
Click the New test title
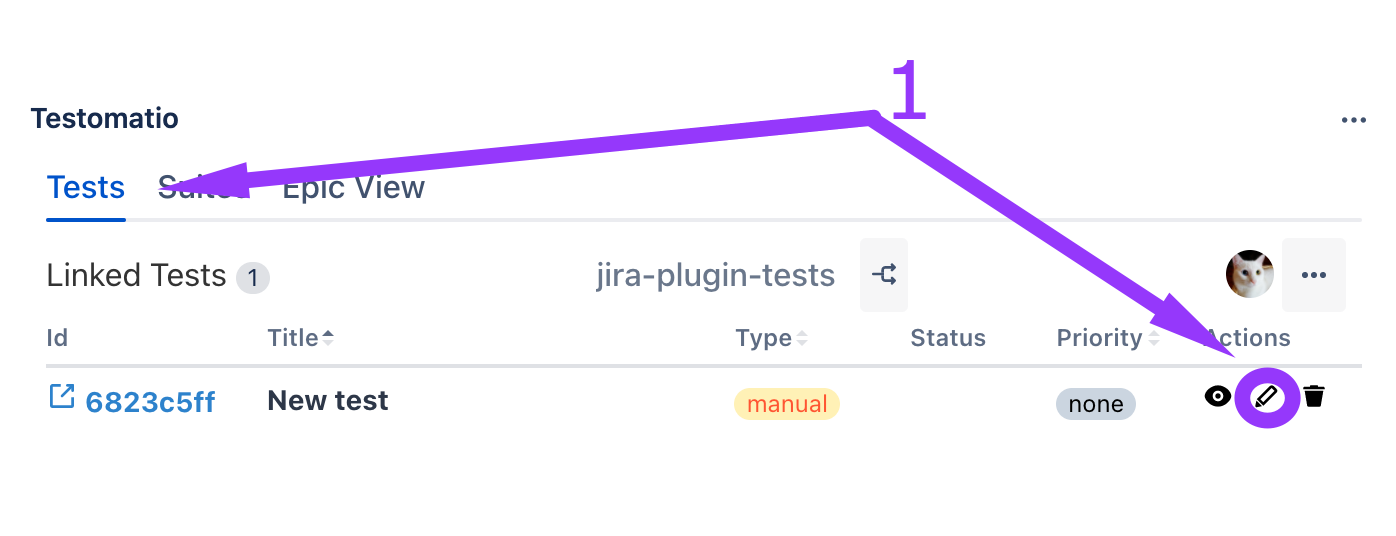click(x=328, y=401)
